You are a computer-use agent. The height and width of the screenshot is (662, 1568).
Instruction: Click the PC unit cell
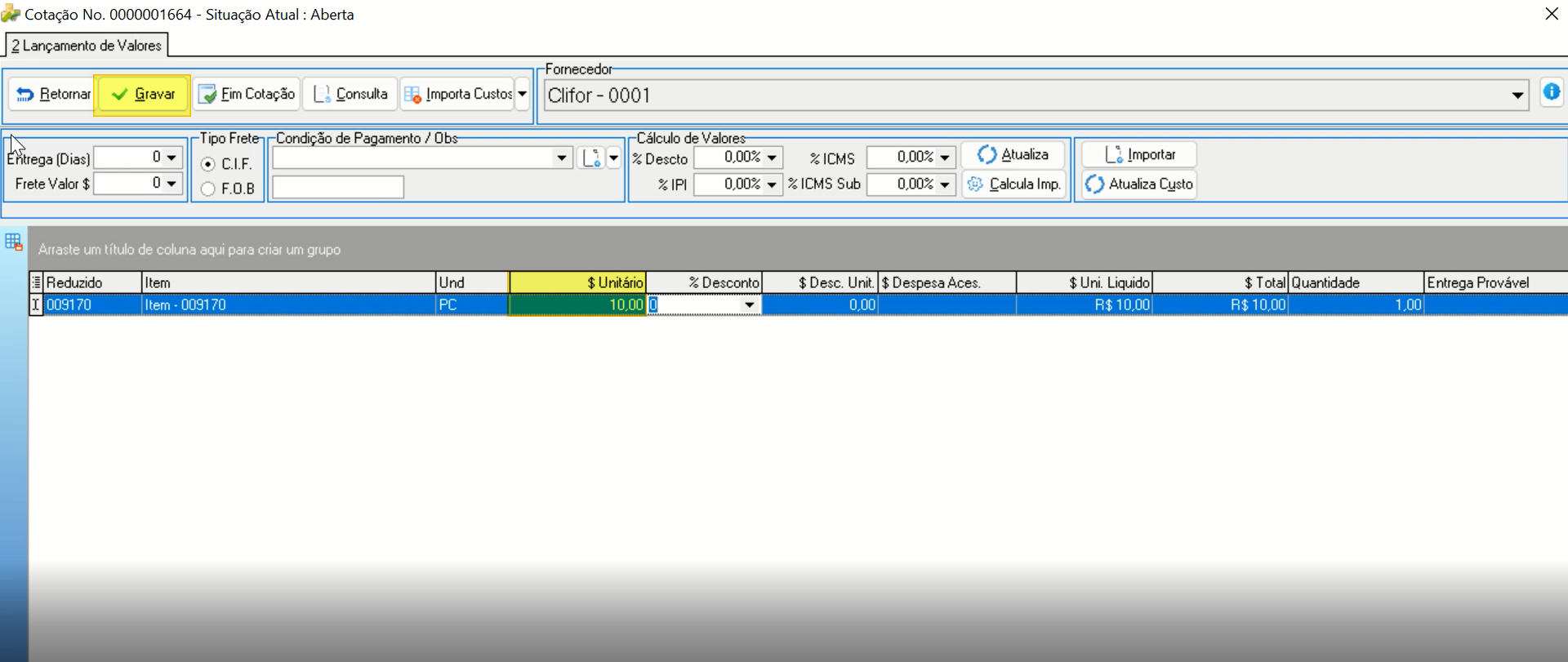(x=472, y=304)
